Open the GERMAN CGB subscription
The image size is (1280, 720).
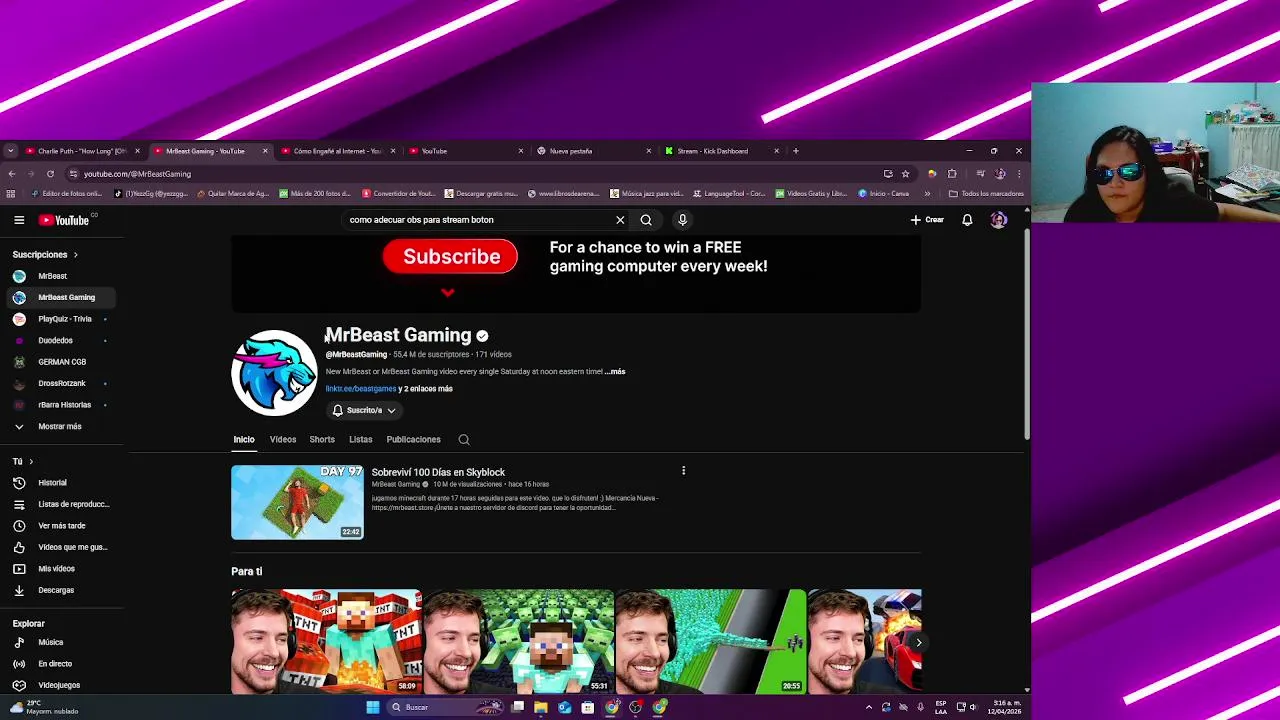(x=62, y=362)
